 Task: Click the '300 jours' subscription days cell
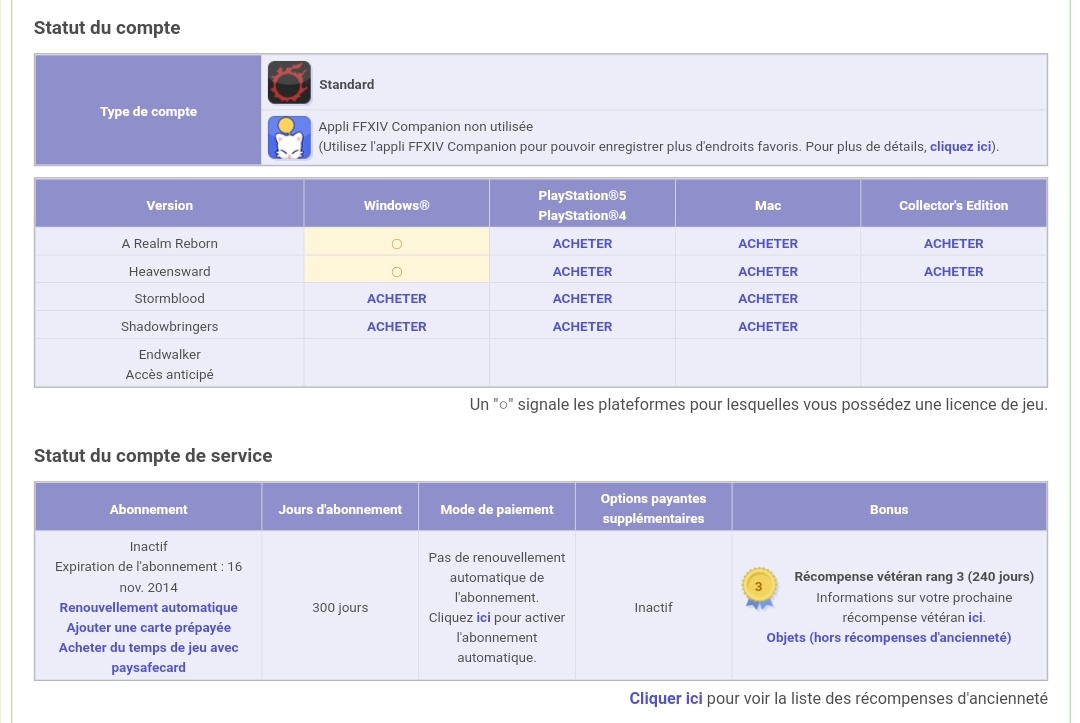340,607
